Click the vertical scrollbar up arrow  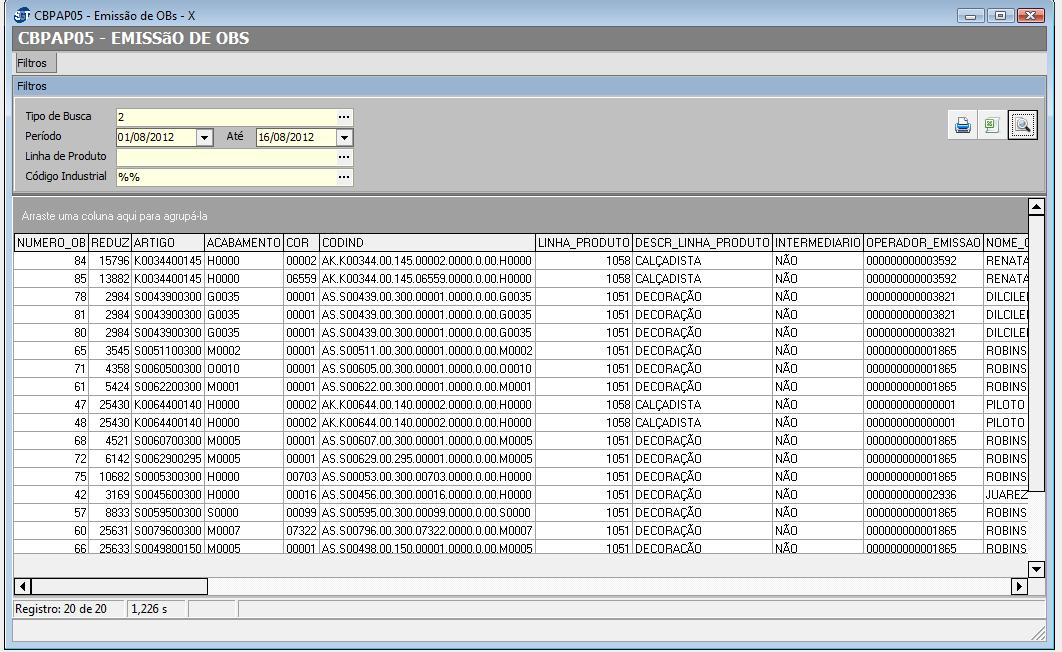click(x=1036, y=207)
